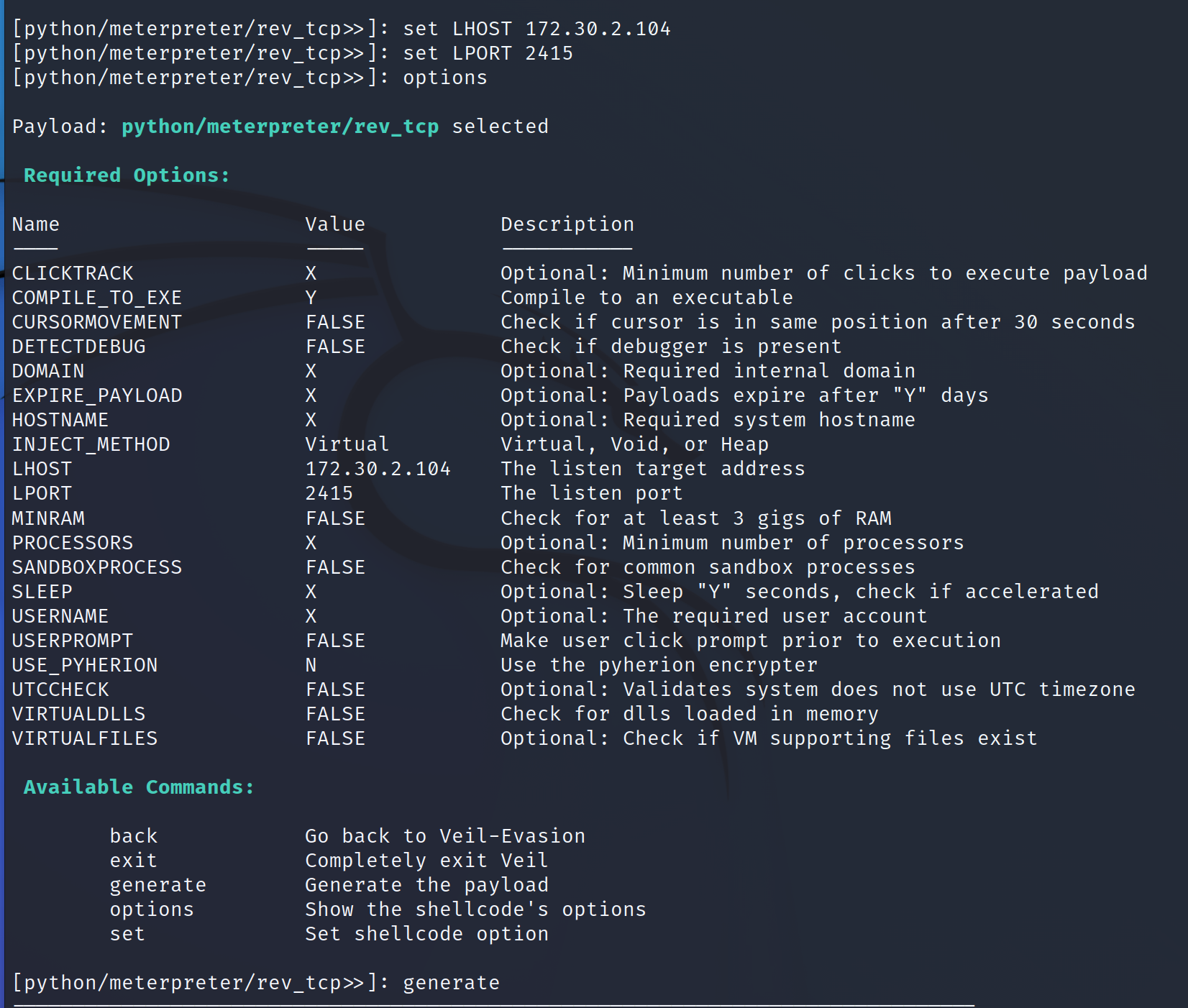Click the 172.30.2.104 value in LHOST row
Image resolution: width=1188 pixels, height=1008 pixels.
378,469
